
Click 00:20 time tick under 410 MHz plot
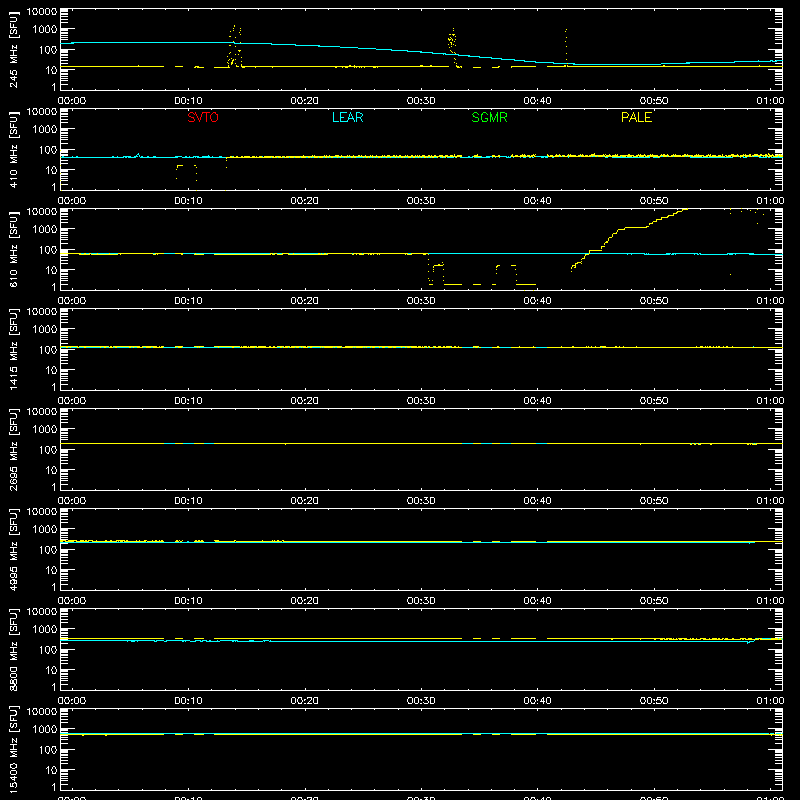305,201
